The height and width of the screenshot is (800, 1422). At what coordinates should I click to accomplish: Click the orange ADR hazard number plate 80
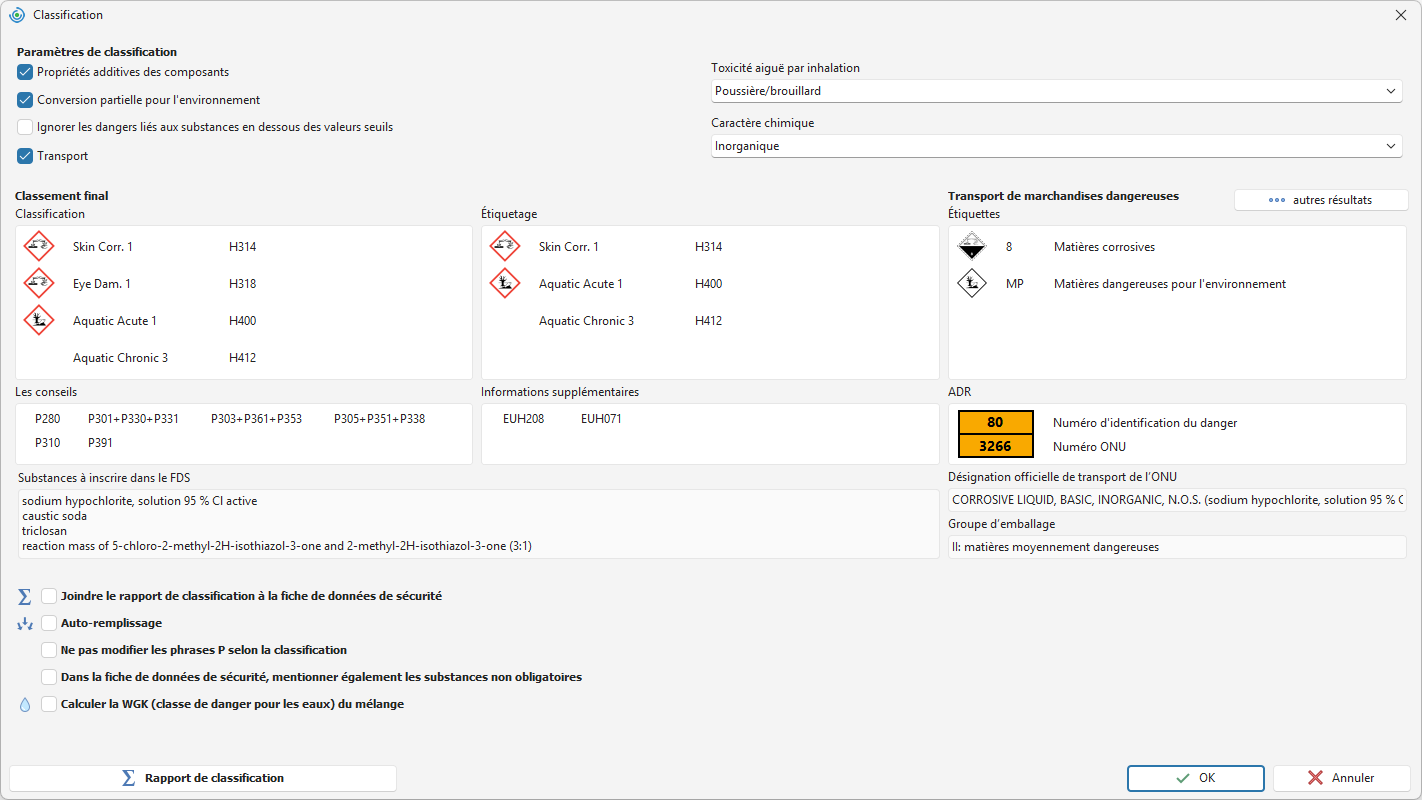(x=995, y=422)
